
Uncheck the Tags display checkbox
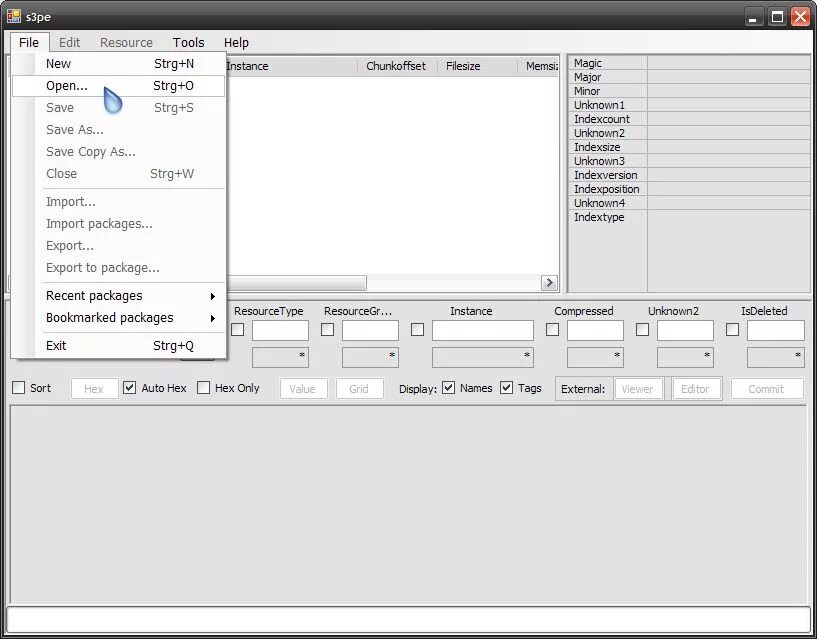[x=506, y=388]
